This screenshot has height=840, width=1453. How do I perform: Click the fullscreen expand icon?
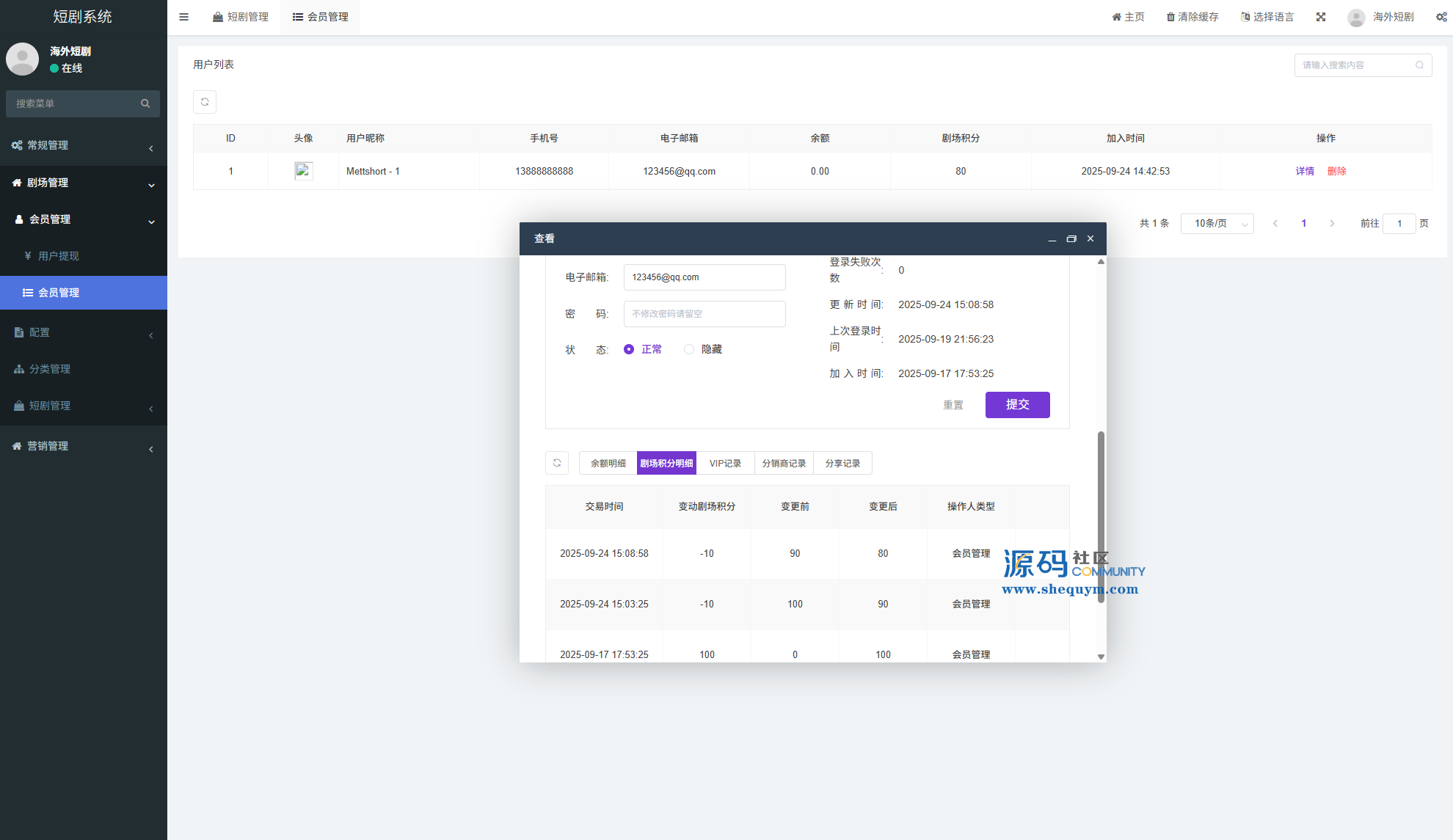(x=1321, y=17)
